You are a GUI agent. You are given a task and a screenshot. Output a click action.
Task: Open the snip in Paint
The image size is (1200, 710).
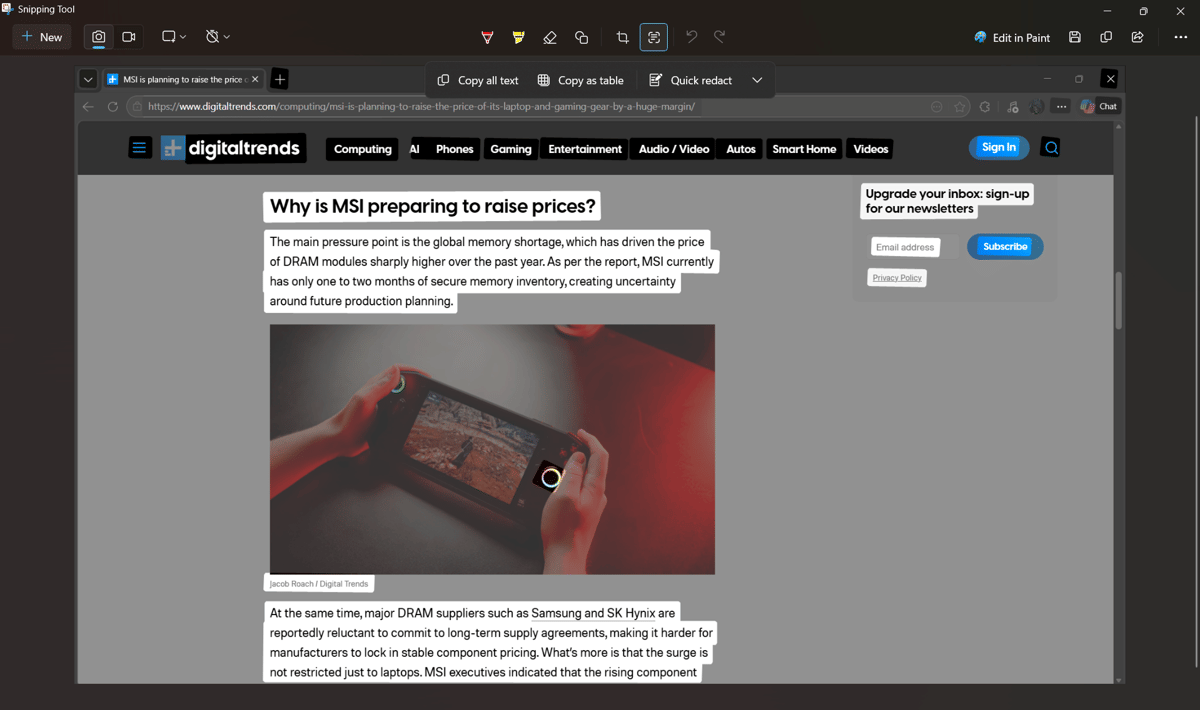[1012, 37]
